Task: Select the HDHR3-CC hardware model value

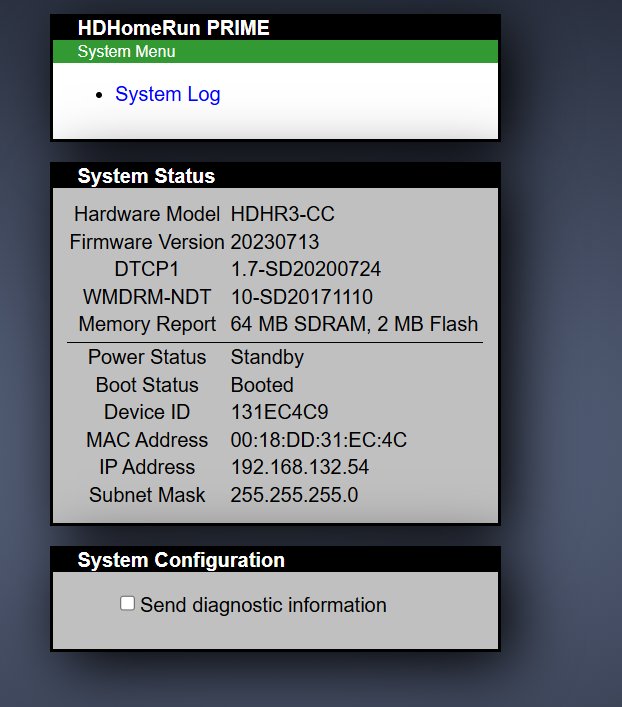Action: pos(282,214)
